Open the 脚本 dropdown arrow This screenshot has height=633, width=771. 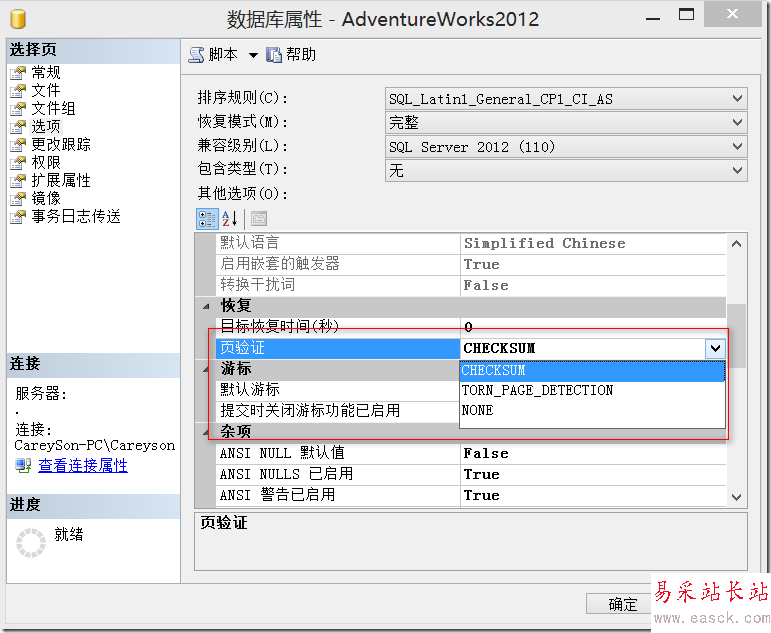(253, 55)
